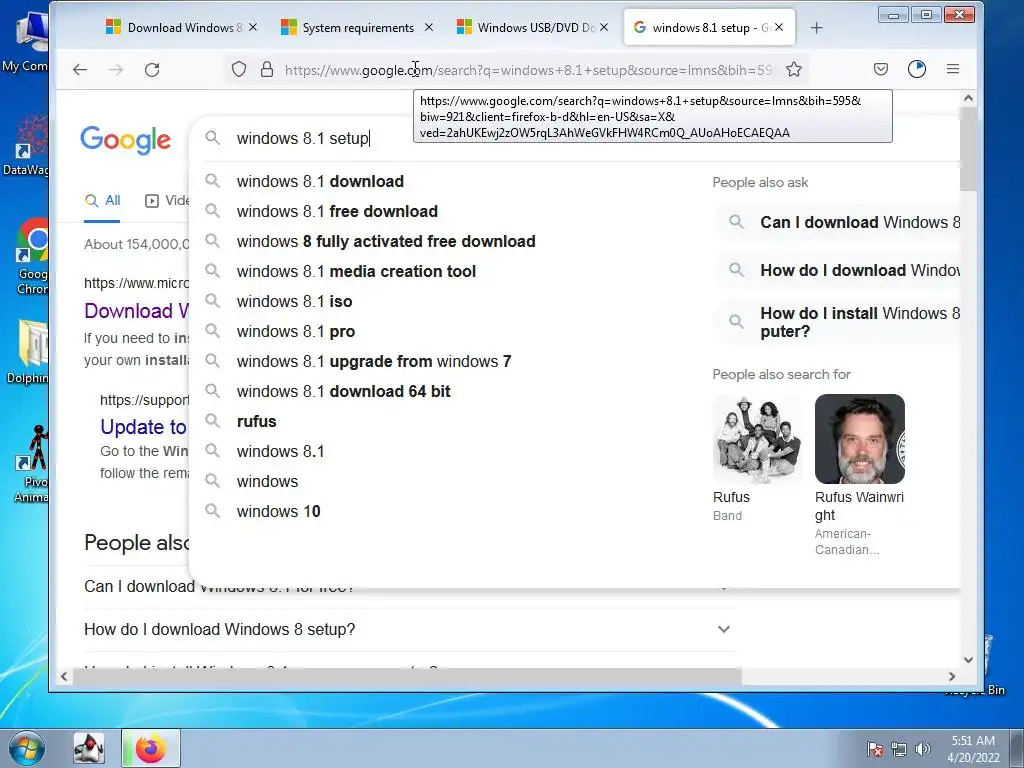
Task: Open the Firefox hamburger menu
Action: (x=953, y=69)
